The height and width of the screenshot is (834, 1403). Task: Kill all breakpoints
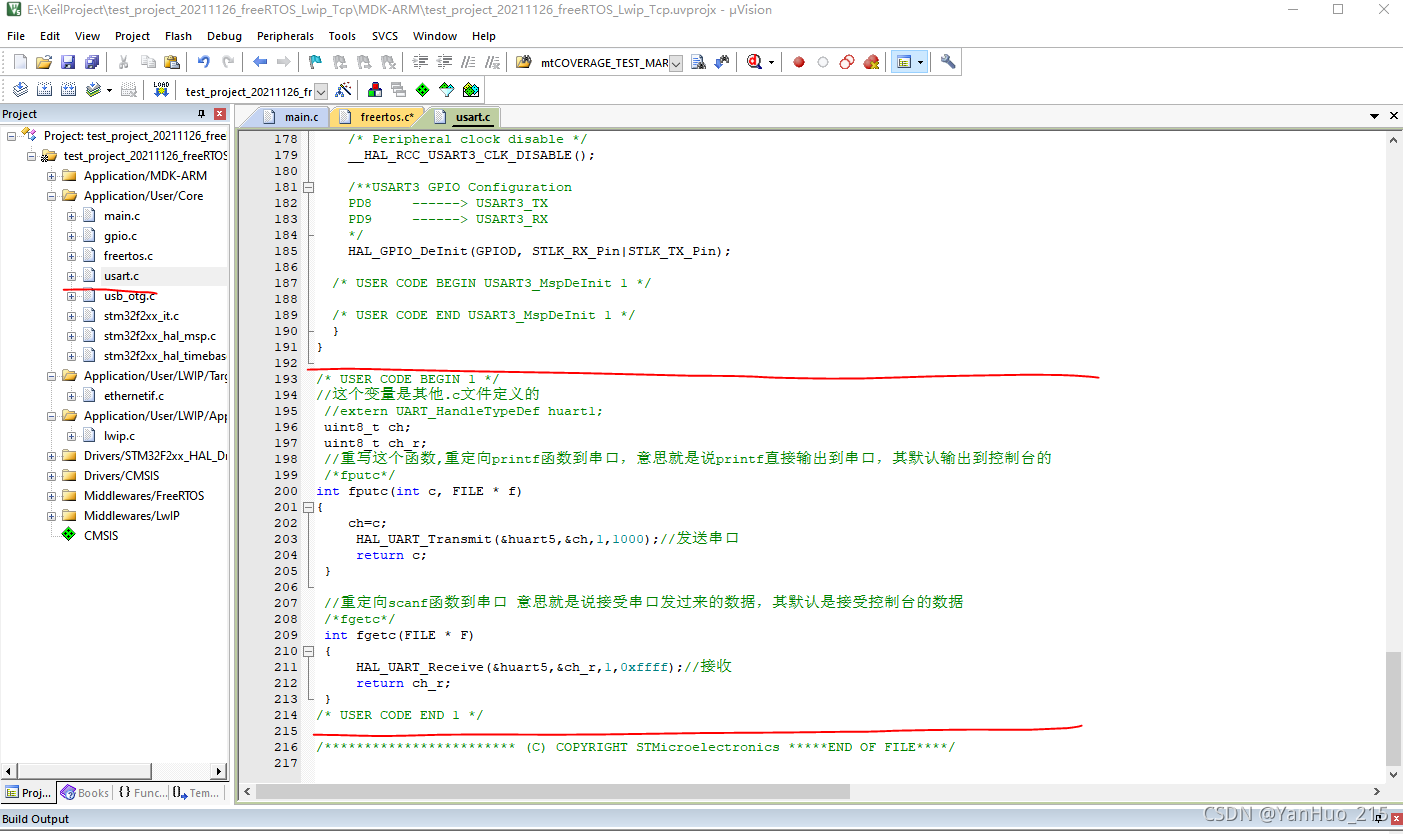point(871,62)
